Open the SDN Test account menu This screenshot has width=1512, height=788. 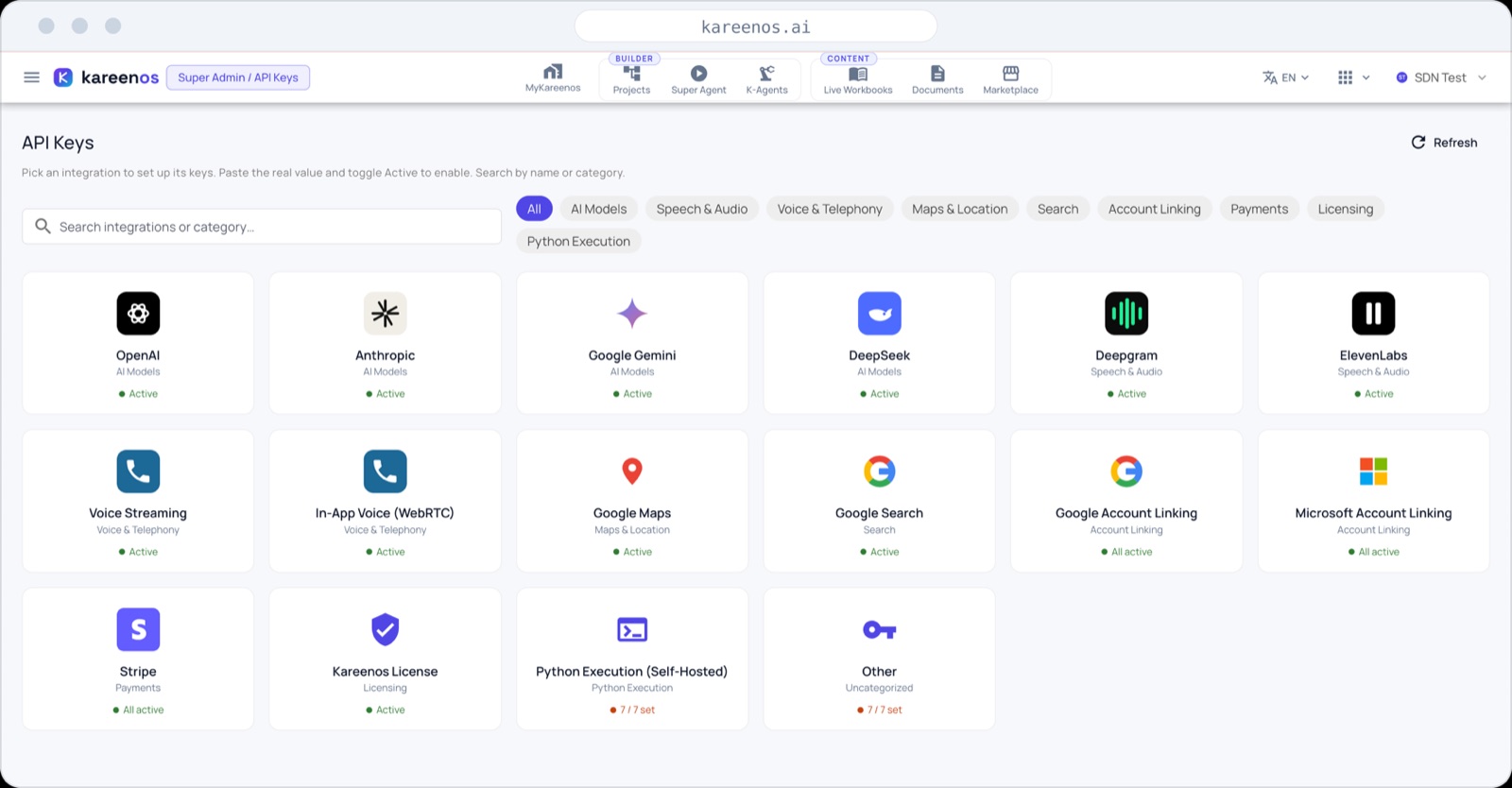click(x=1441, y=77)
